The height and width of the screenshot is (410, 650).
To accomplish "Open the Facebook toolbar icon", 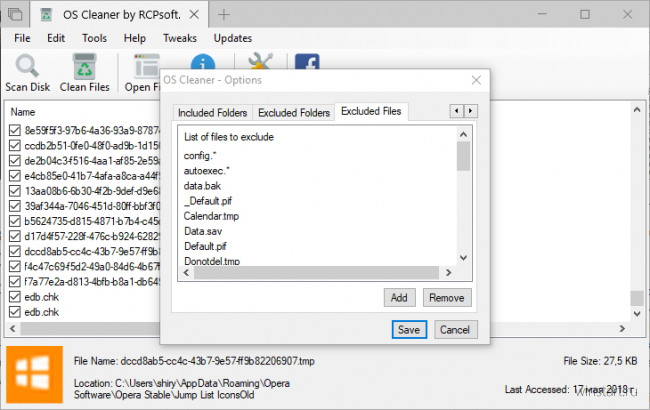I will coord(307,61).
